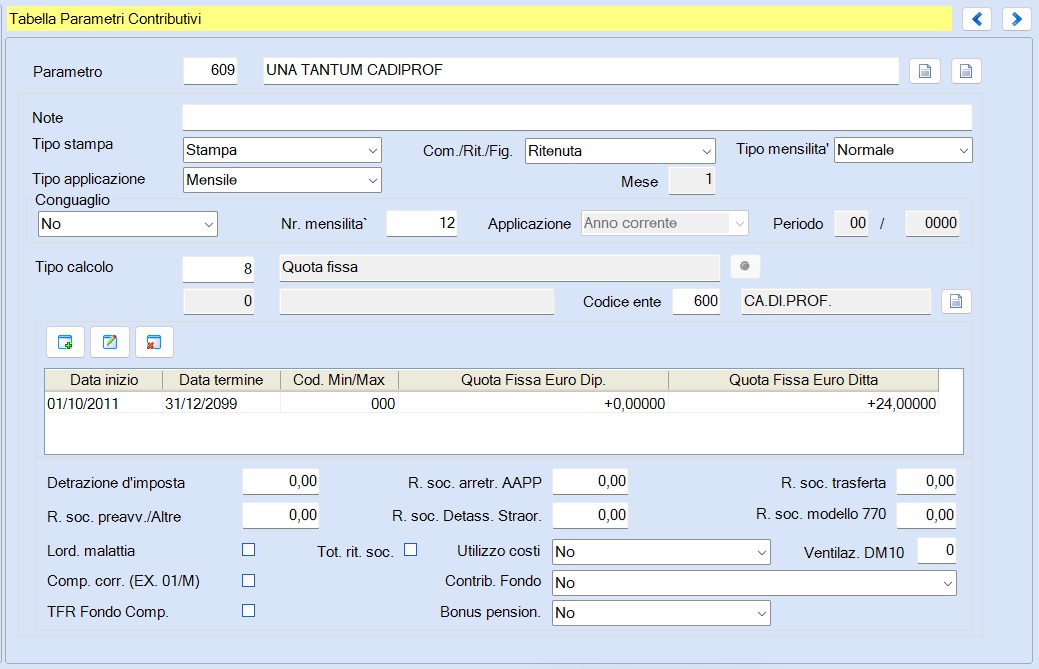This screenshot has width=1039, height=669.
Task: Go to previous record with left arrow
Action: click(977, 19)
